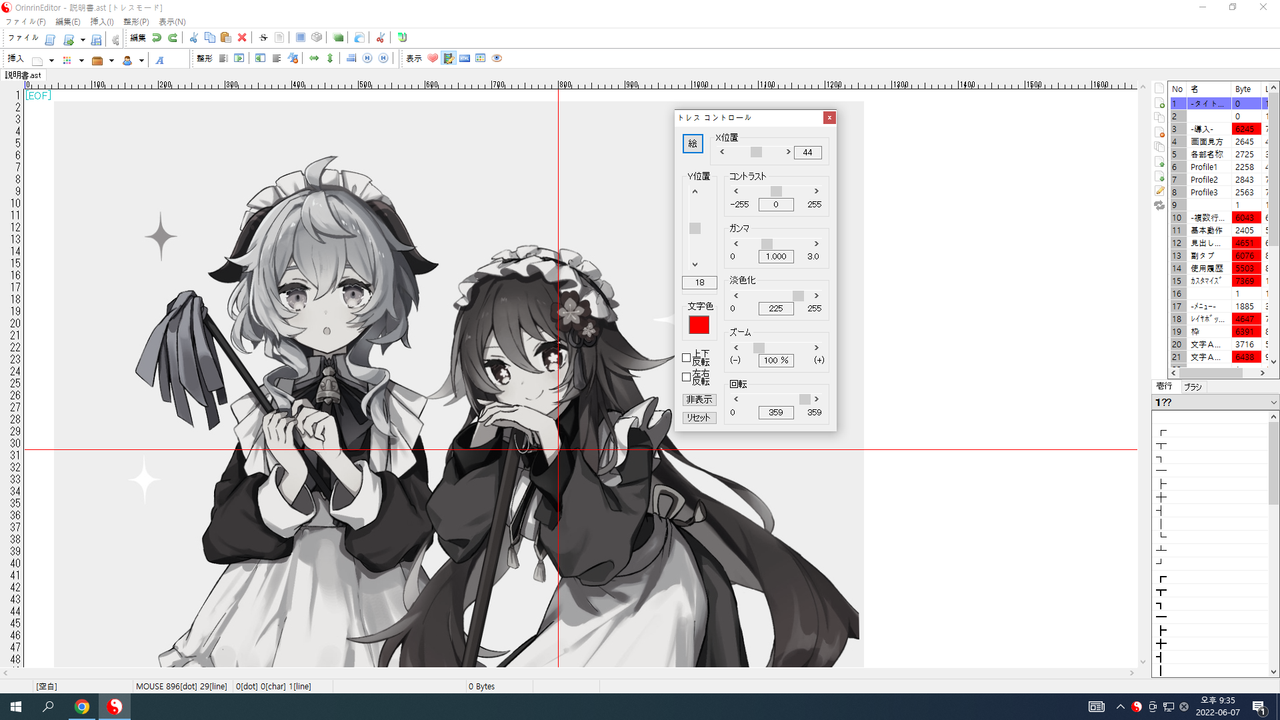This screenshot has width=1280, height=720.
Task: Click the save file disk icon
Action: 96,39
